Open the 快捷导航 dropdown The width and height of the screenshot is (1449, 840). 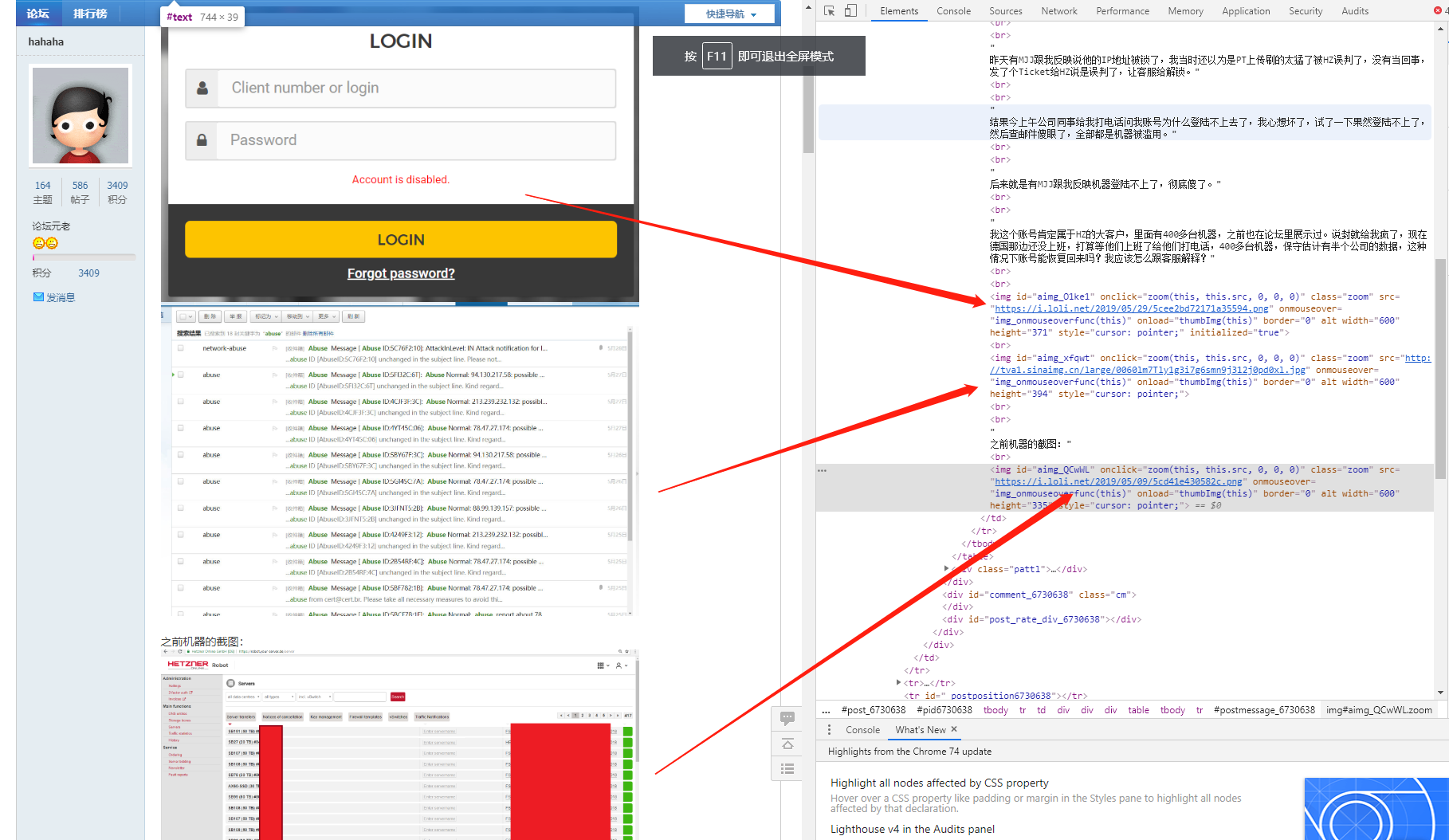pyautogui.click(x=730, y=14)
